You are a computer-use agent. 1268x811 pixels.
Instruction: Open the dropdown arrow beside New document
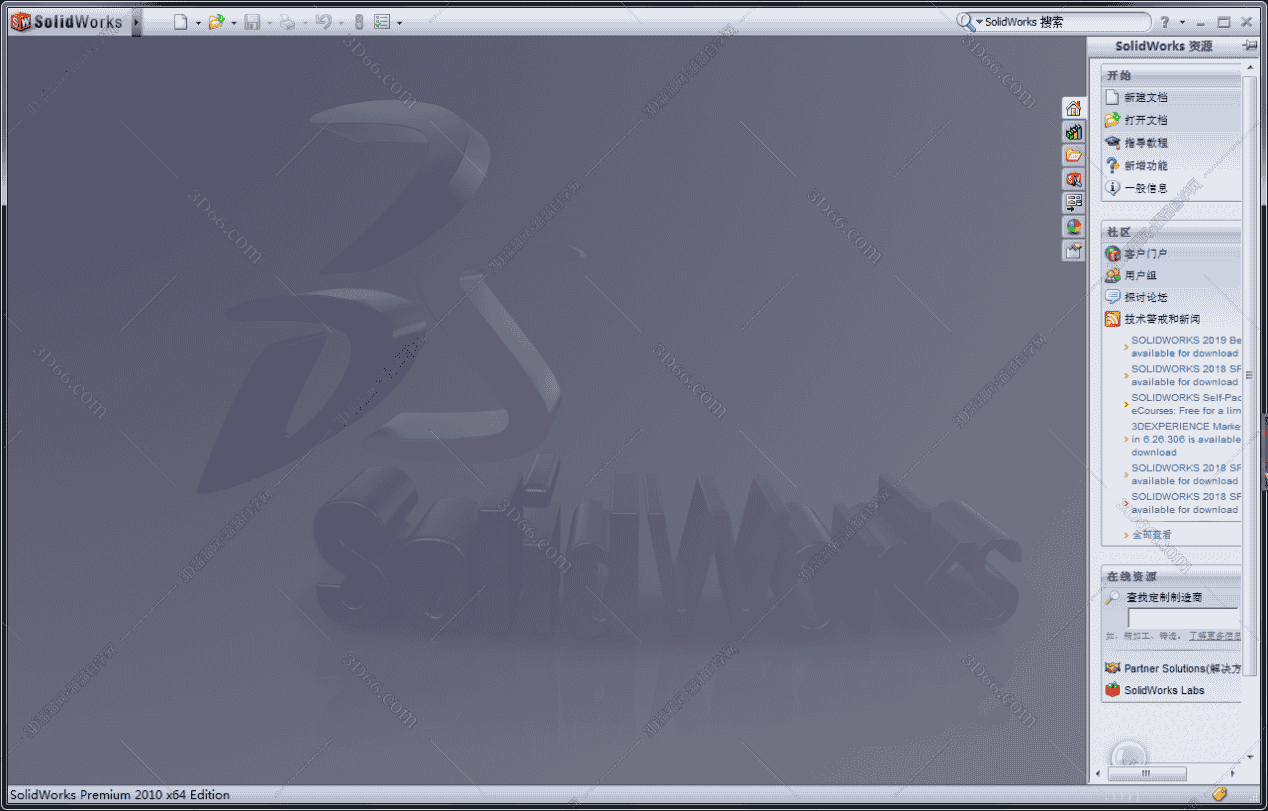(198, 22)
